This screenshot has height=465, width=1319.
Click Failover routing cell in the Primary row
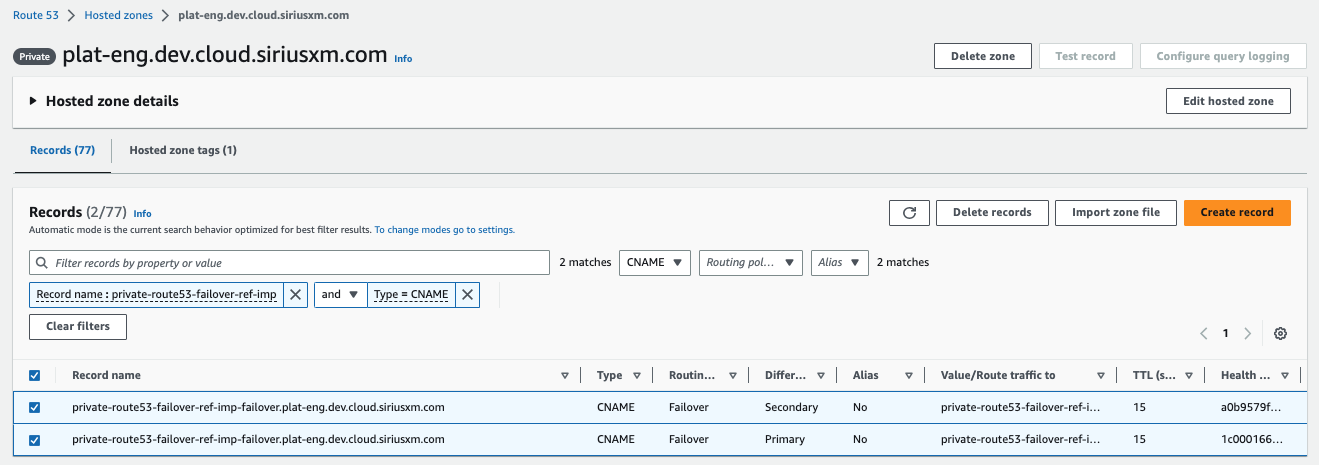point(689,439)
